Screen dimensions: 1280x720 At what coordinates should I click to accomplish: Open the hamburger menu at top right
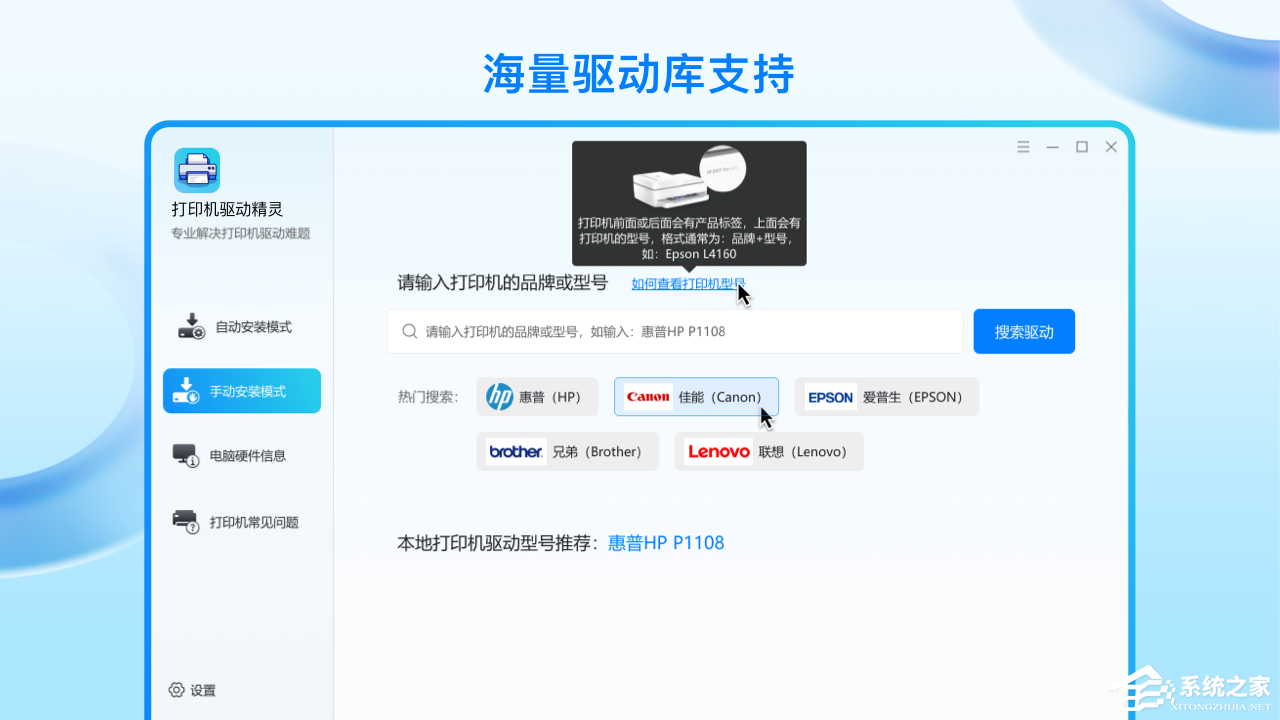click(1023, 146)
